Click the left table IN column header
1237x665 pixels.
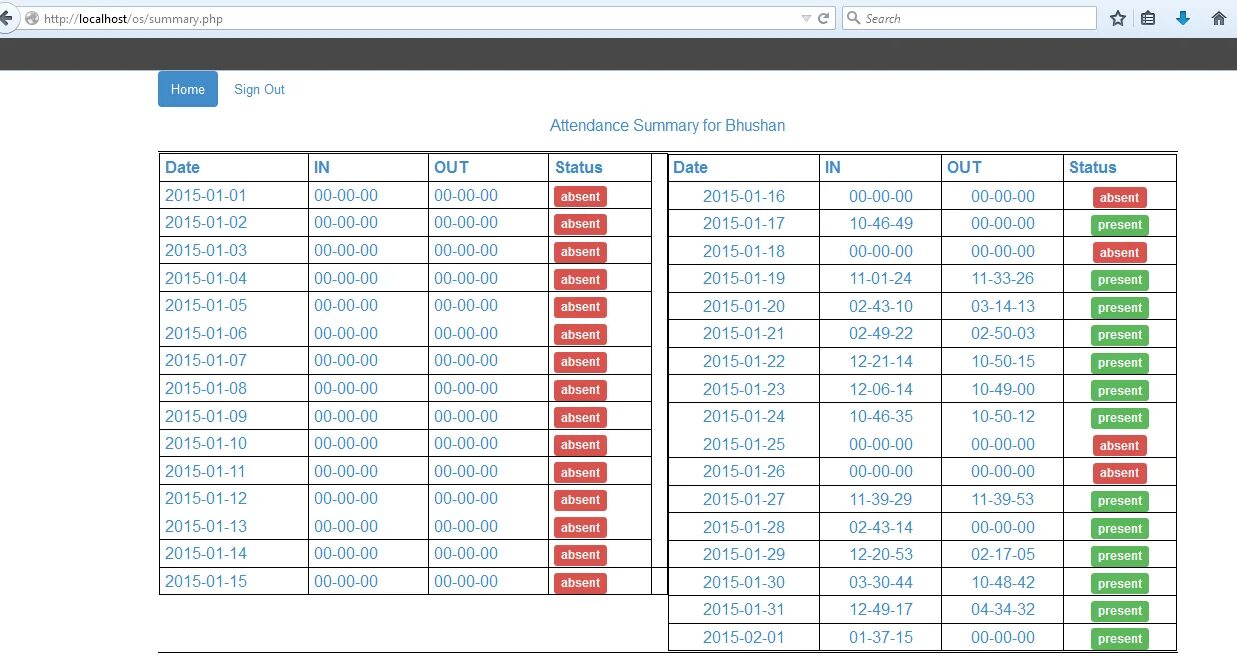322,167
